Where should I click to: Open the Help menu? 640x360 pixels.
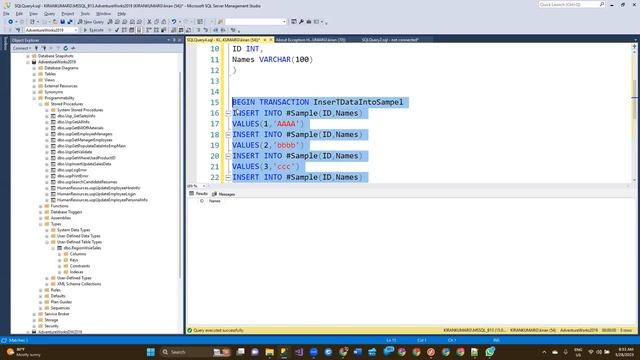click(122, 13)
